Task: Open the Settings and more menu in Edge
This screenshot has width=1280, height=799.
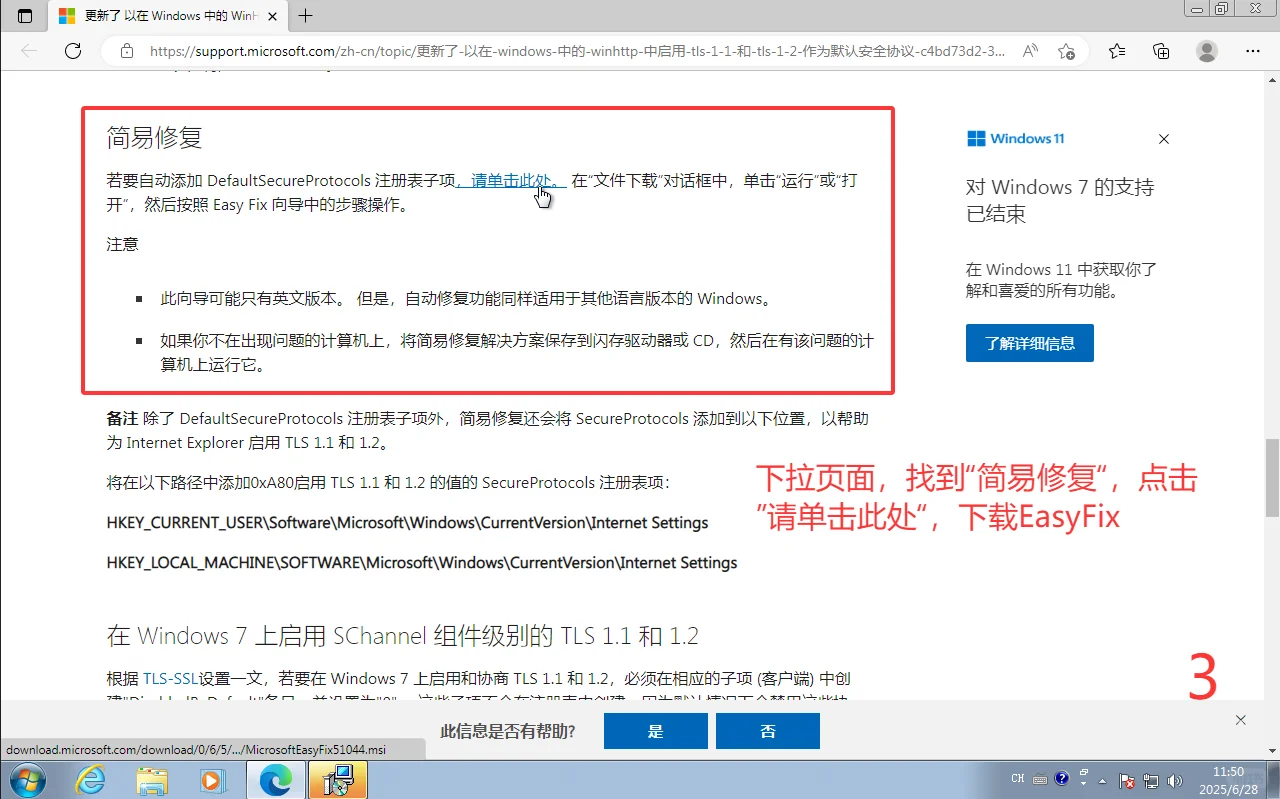Action: (1252, 50)
